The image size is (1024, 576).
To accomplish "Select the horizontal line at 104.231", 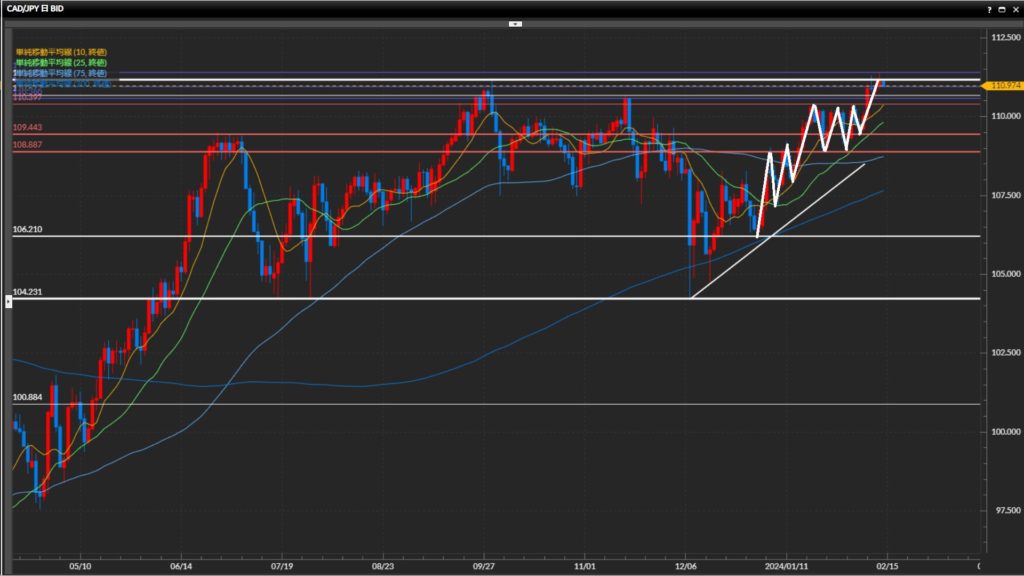I will [x=400, y=298].
